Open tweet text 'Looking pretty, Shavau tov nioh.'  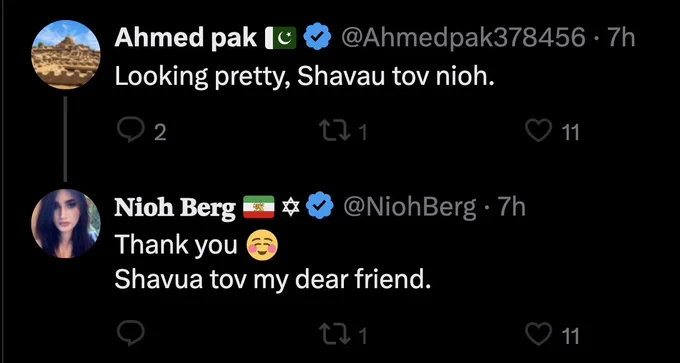[304, 77]
